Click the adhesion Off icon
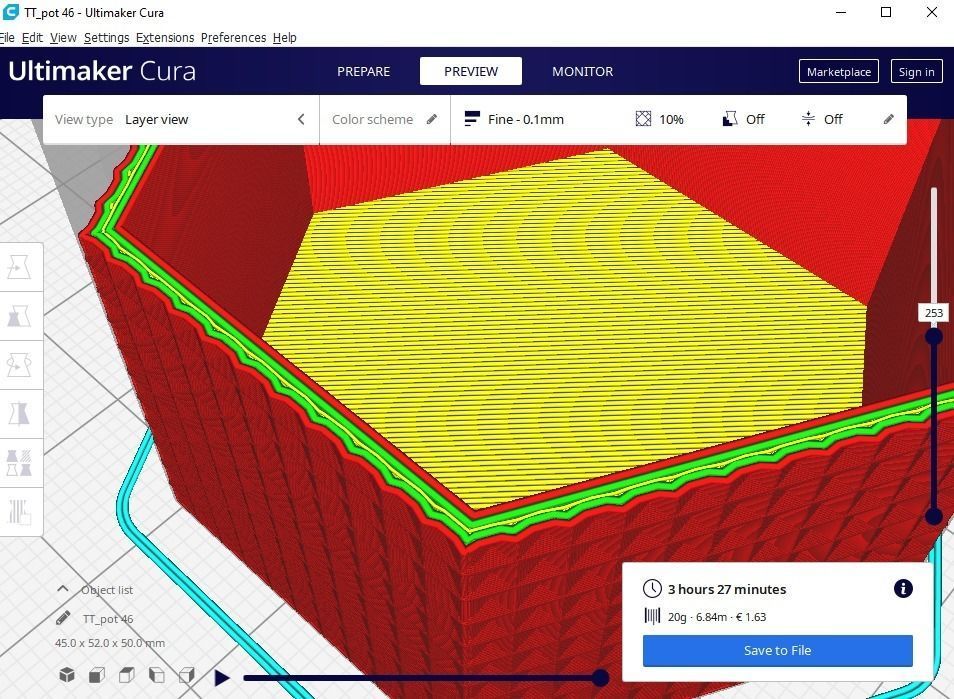 point(808,119)
